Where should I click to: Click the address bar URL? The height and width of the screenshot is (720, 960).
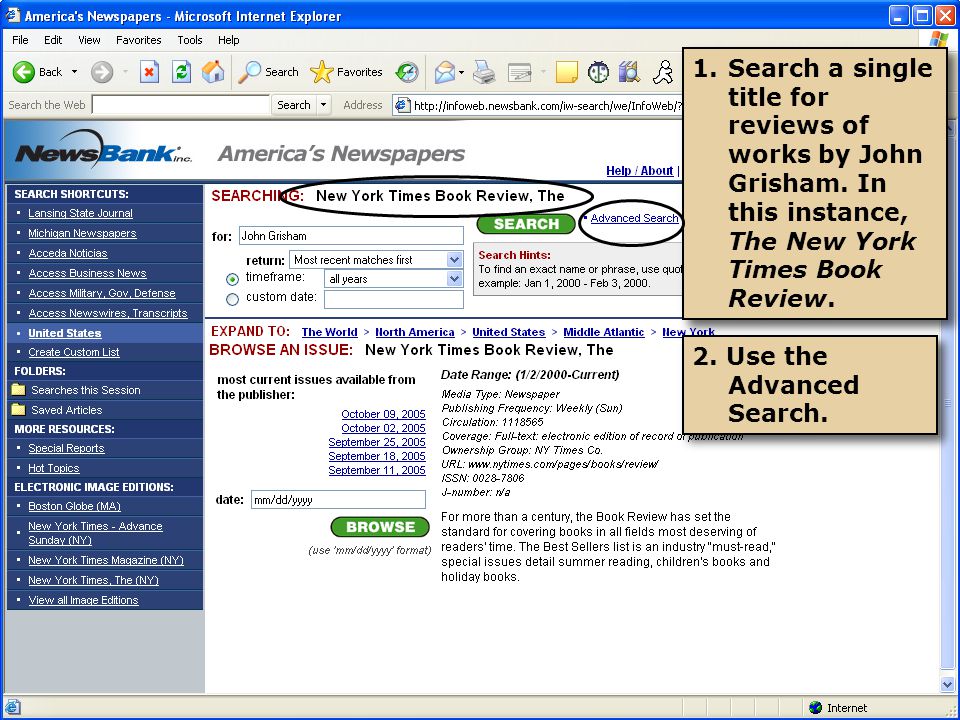[547, 105]
